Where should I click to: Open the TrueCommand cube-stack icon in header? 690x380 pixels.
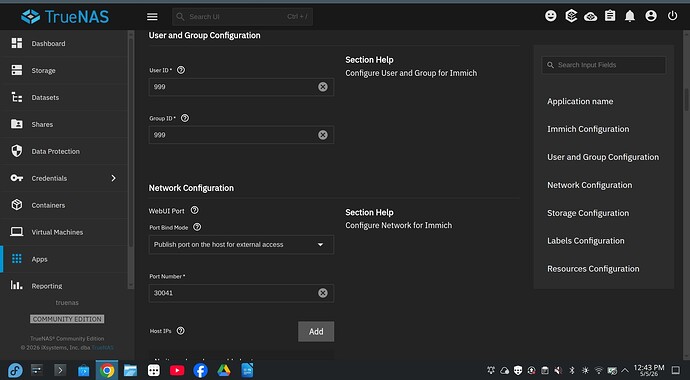(571, 16)
